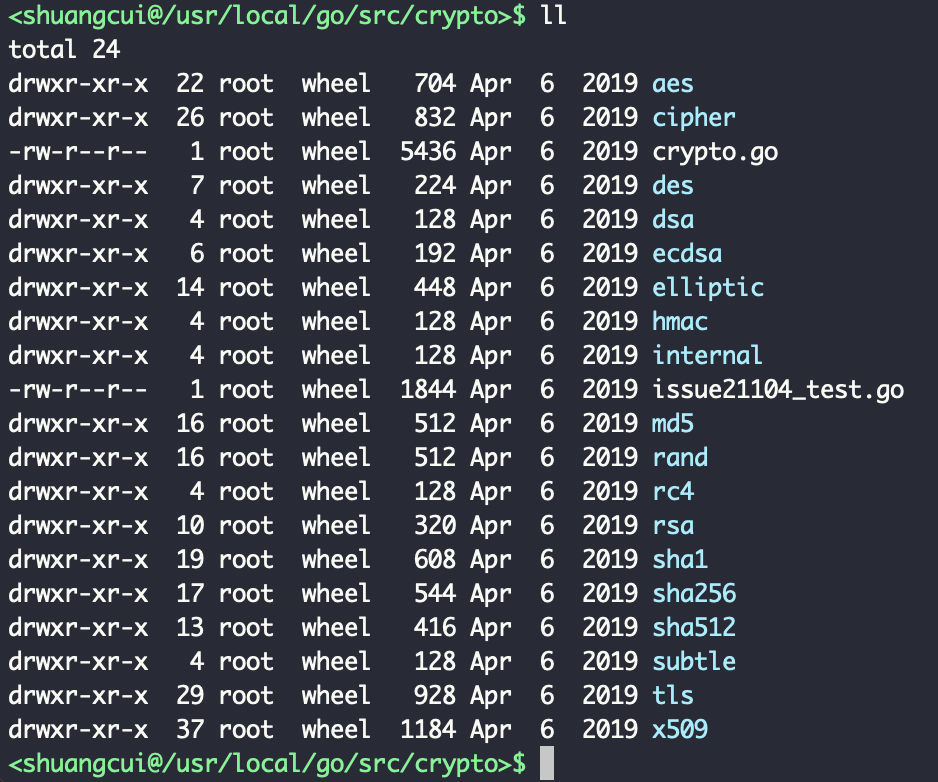Click the internal directory name
This screenshot has width=938, height=782.
pos(707,356)
